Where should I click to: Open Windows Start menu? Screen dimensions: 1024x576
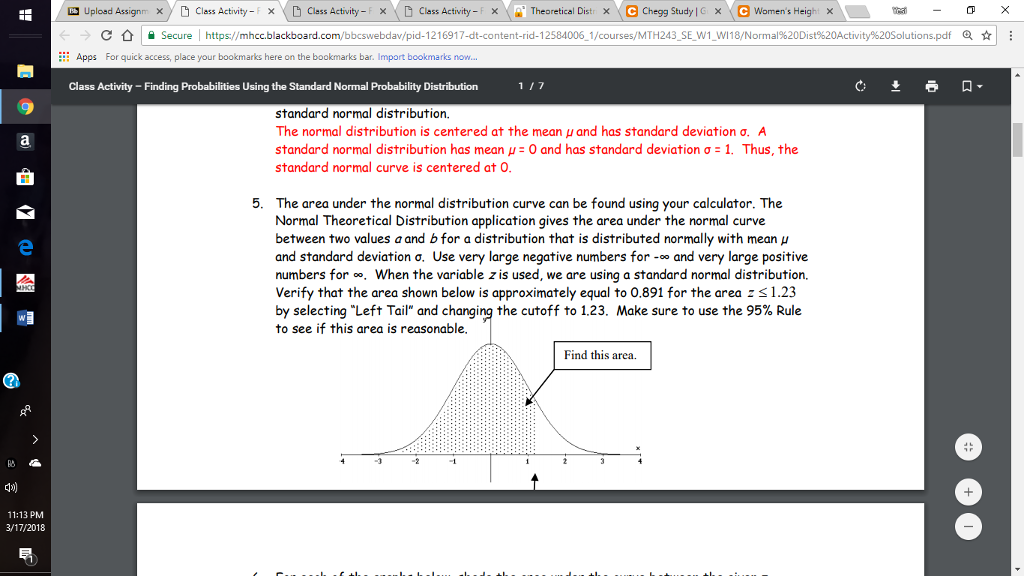pos(25,14)
